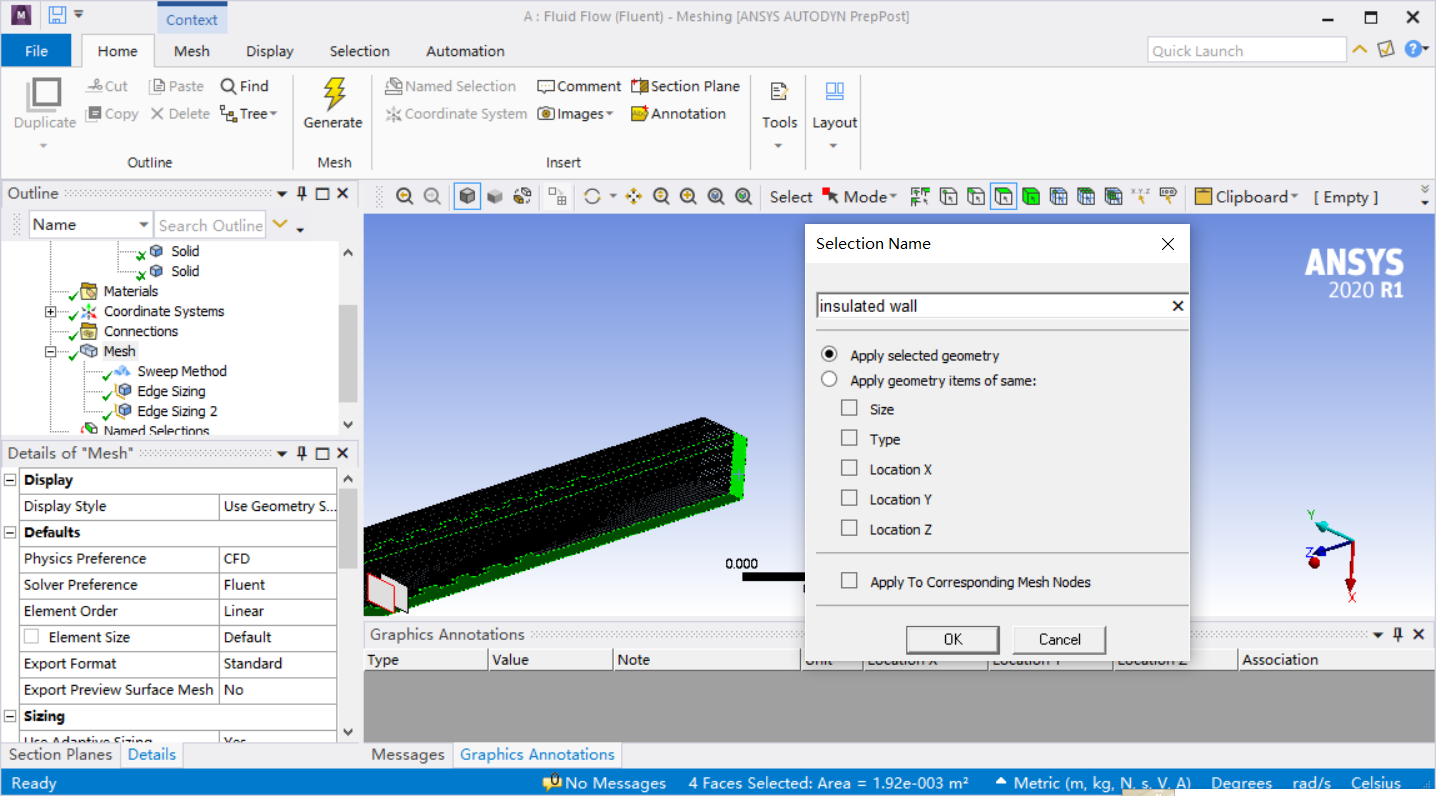Open the Name filter dropdown in Outline

143,225
